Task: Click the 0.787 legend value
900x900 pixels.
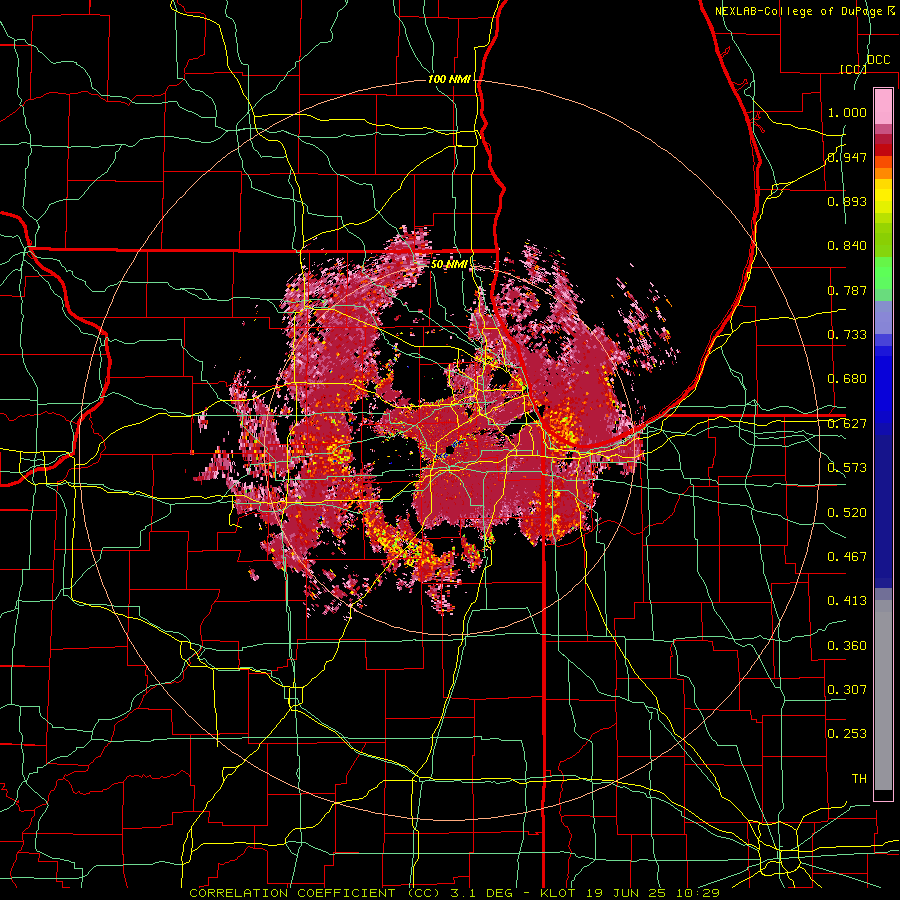Action: tap(847, 290)
